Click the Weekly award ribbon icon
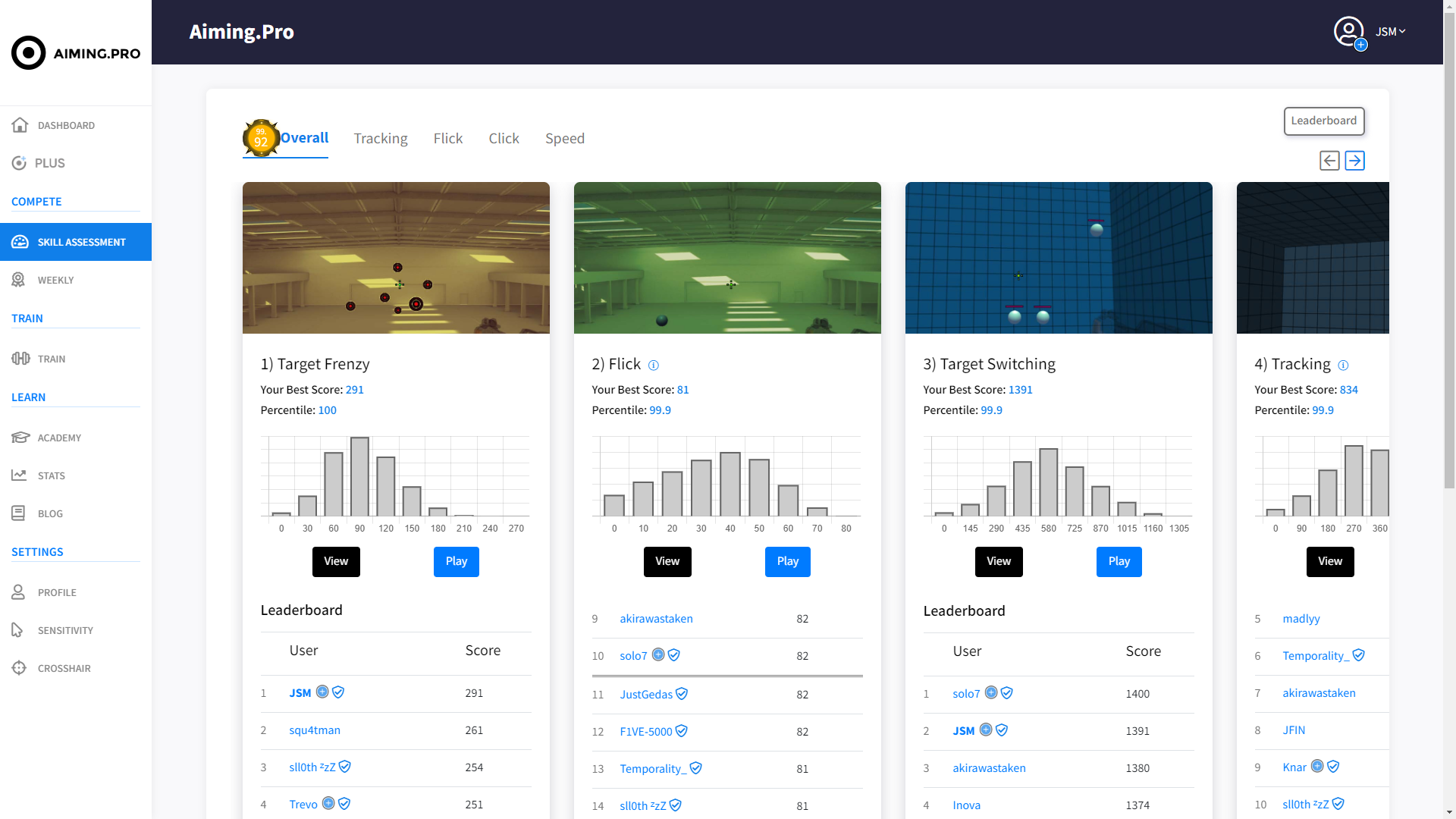Viewport: 1456px width, 819px height. click(19, 280)
